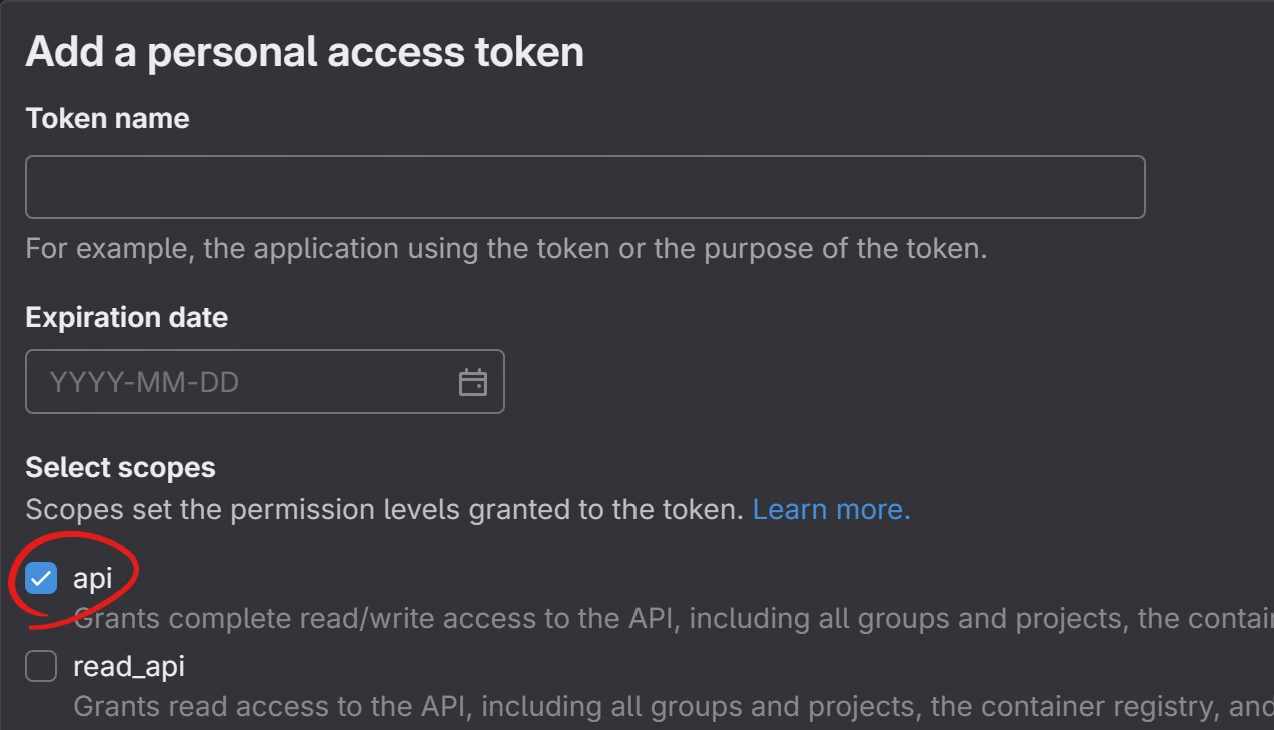This screenshot has width=1274, height=730.
Task: Click the "Token name" field label
Action: click(107, 118)
